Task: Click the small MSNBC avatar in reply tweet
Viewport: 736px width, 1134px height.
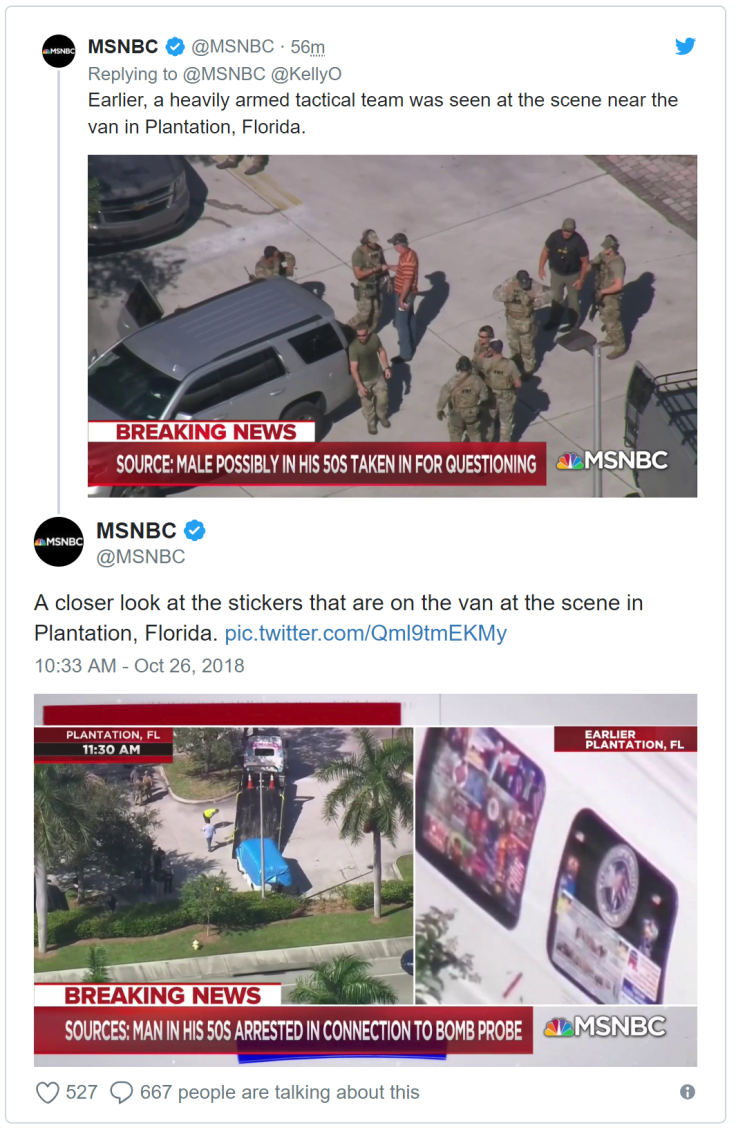Action: click(x=59, y=51)
